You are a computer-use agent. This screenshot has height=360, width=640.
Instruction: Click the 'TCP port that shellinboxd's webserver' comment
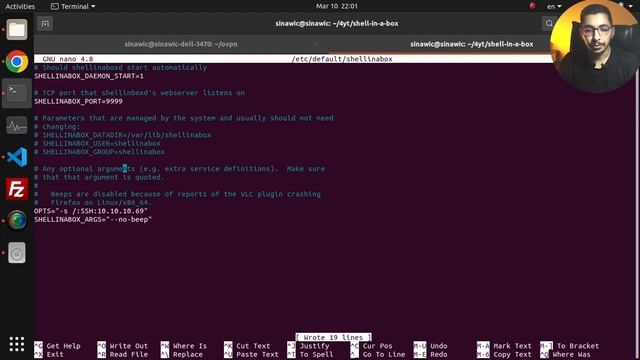(x=140, y=93)
